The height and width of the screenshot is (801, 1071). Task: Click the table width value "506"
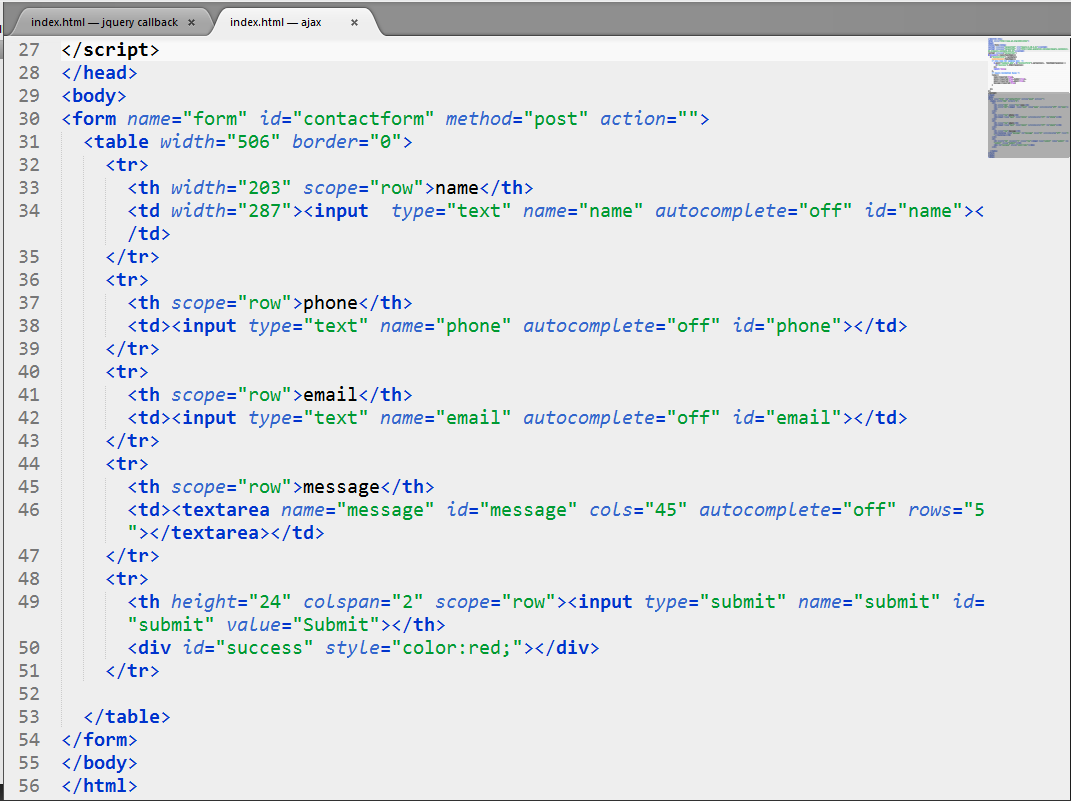[252, 141]
